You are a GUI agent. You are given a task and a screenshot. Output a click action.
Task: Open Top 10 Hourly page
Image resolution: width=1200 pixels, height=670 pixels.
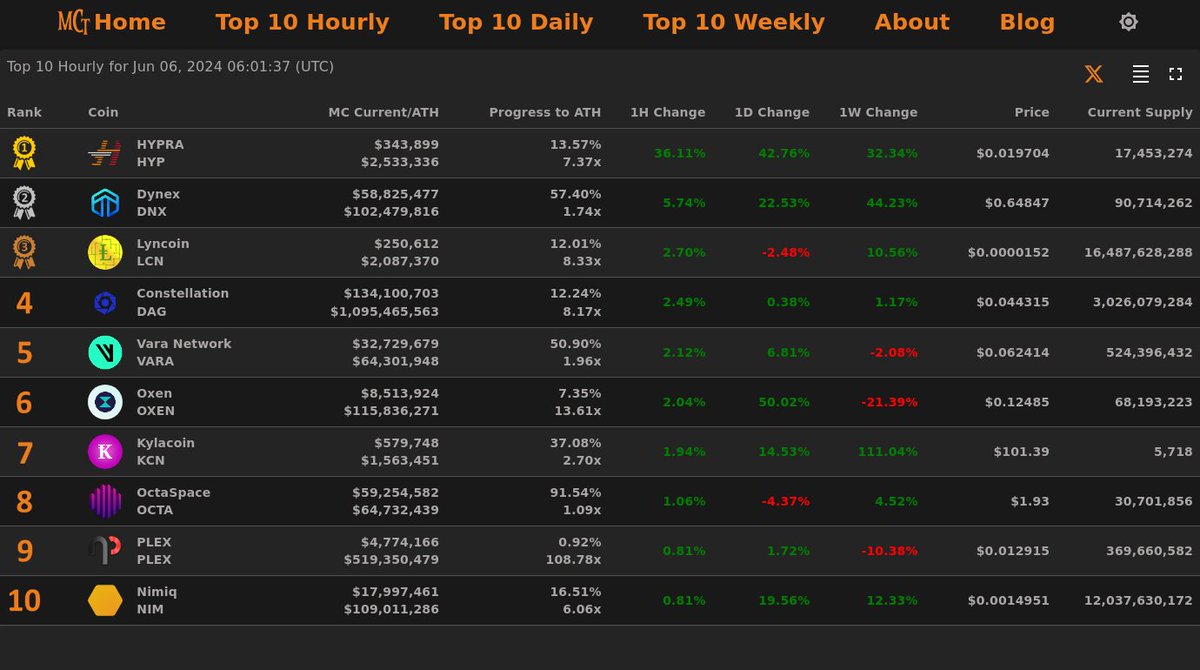(x=302, y=22)
